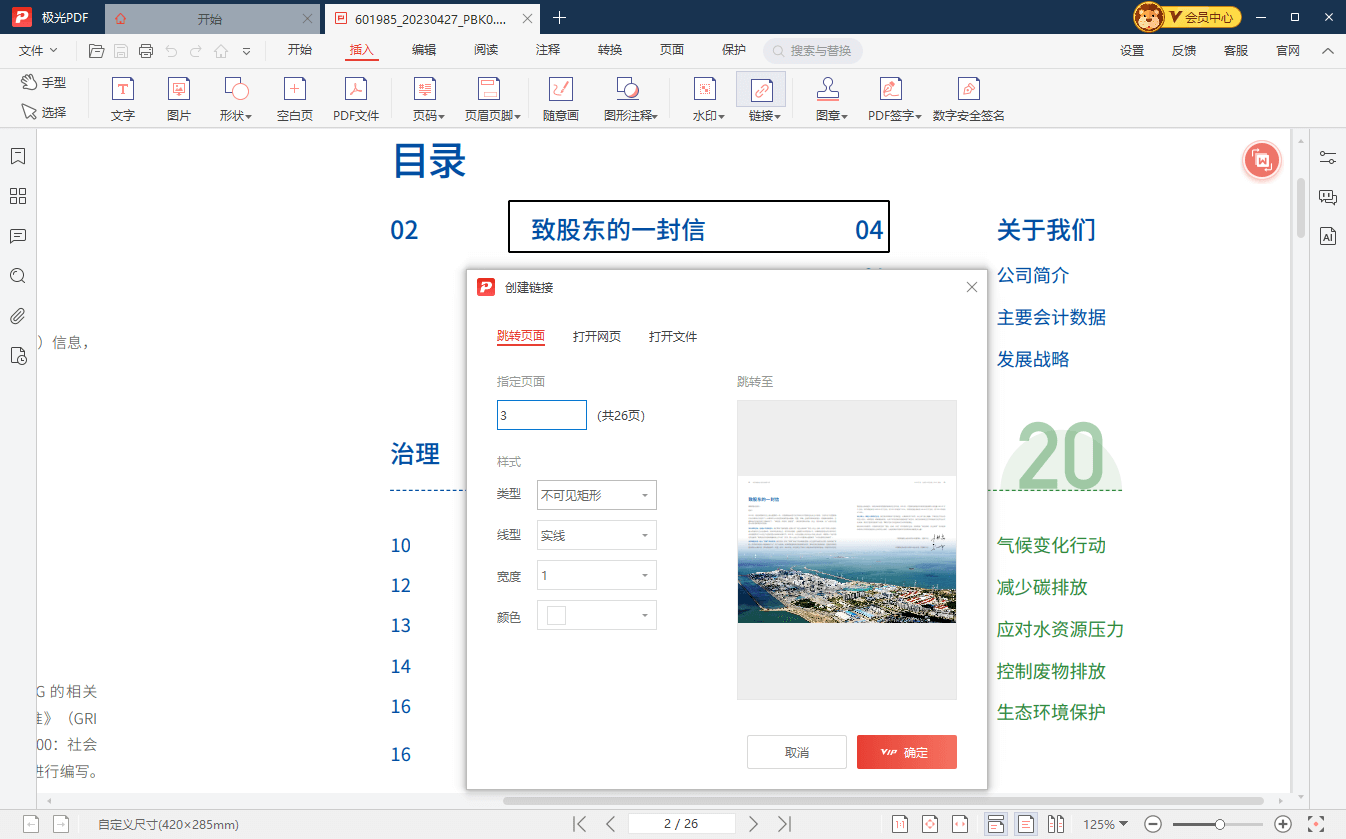Click the AI assistant sidebar icon
Image resolution: width=1346 pixels, height=839 pixels.
[1328, 237]
